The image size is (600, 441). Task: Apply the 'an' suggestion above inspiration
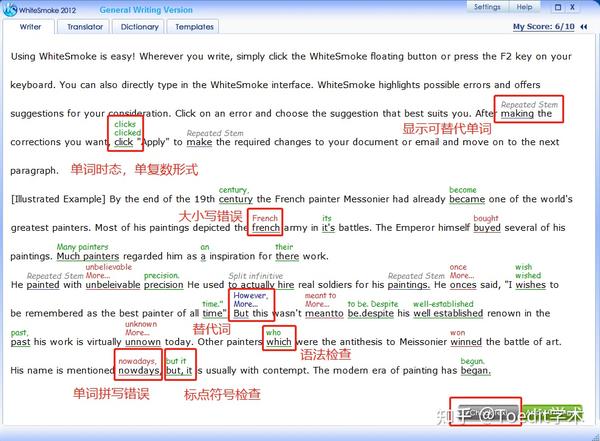(205, 247)
